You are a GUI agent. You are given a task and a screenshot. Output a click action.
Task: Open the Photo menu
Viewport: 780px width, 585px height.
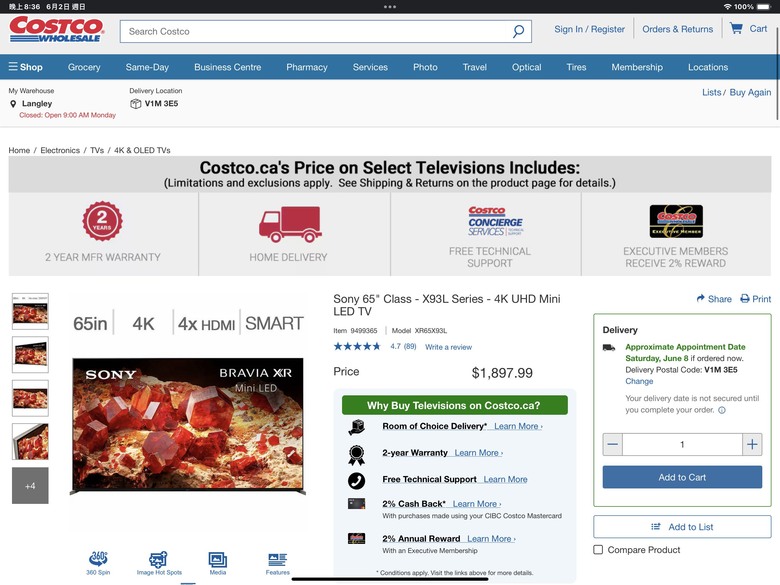[x=425, y=67]
